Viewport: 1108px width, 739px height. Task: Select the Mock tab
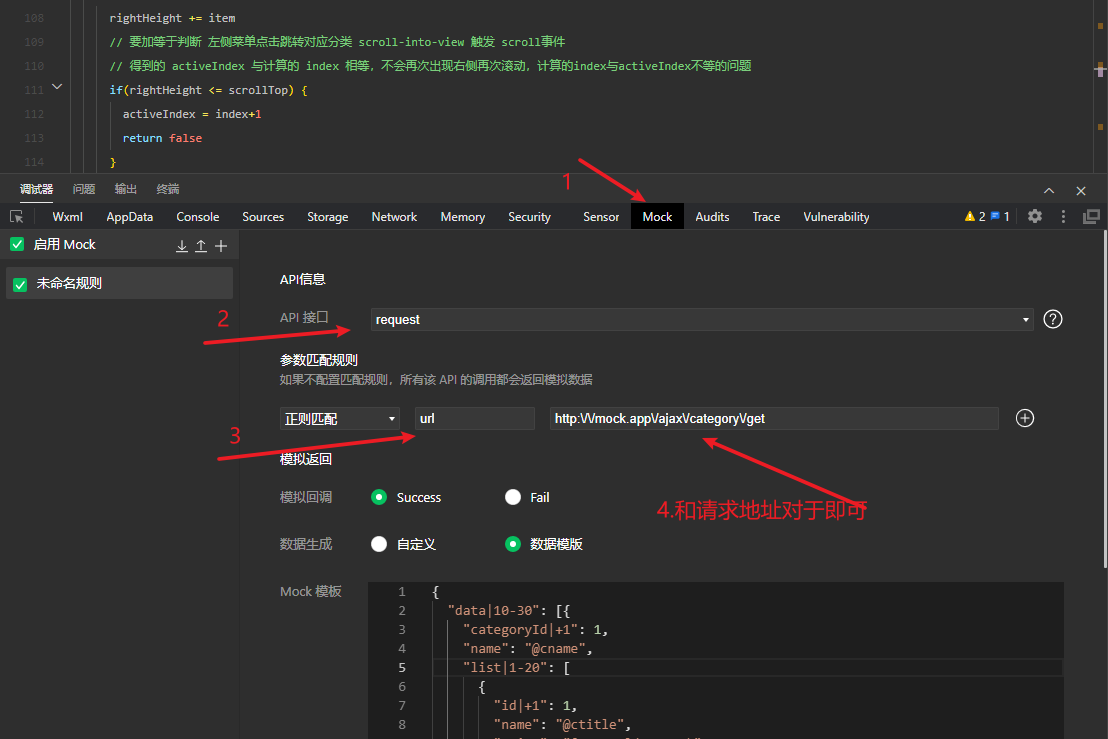(x=657, y=217)
